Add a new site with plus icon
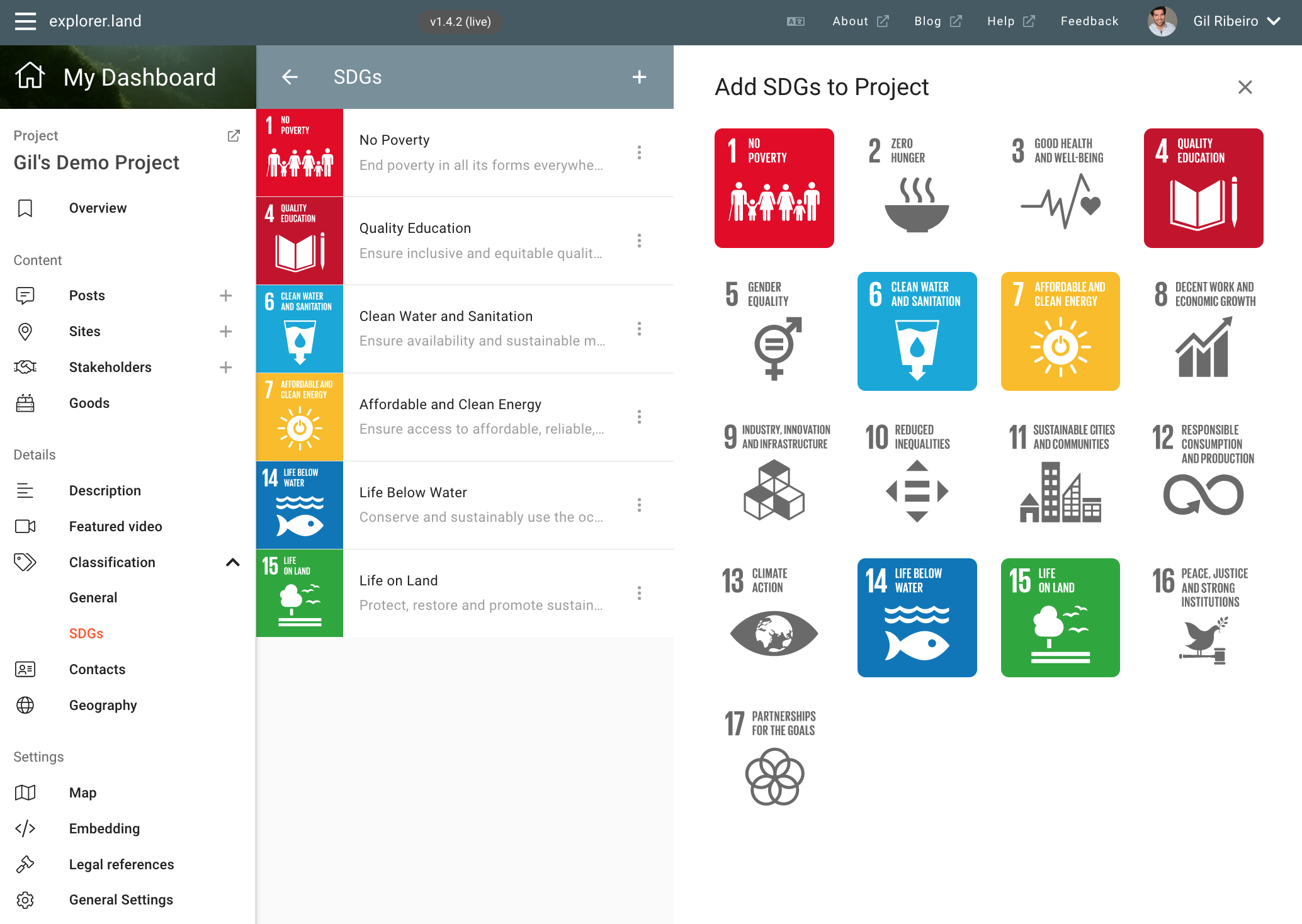The width and height of the screenshot is (1302, 924). 226,332
